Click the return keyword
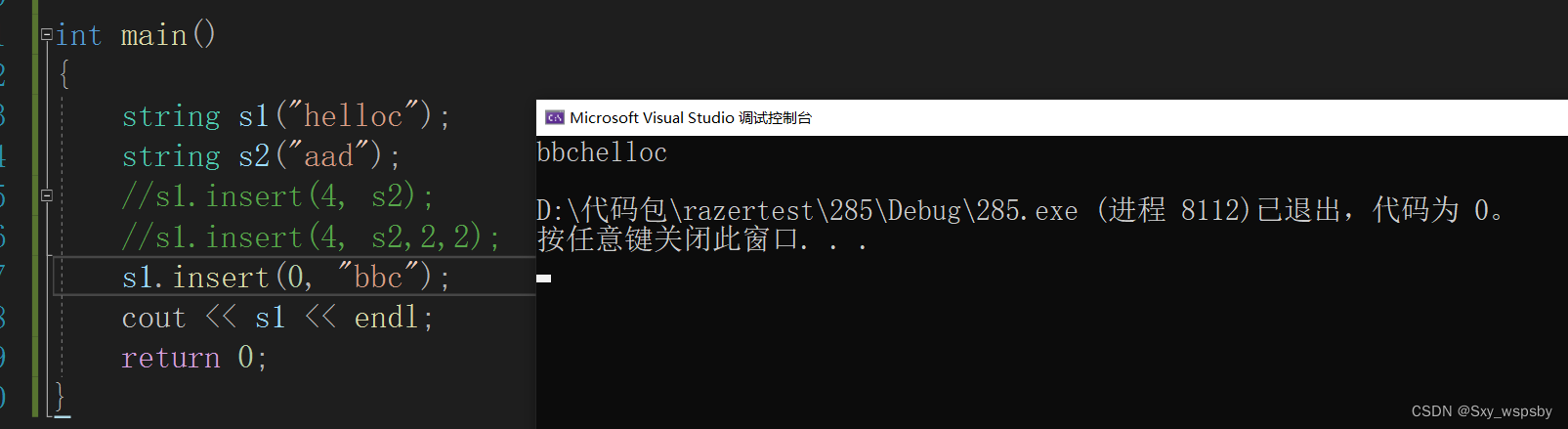Screen dimensions: 1568x429 171,358
